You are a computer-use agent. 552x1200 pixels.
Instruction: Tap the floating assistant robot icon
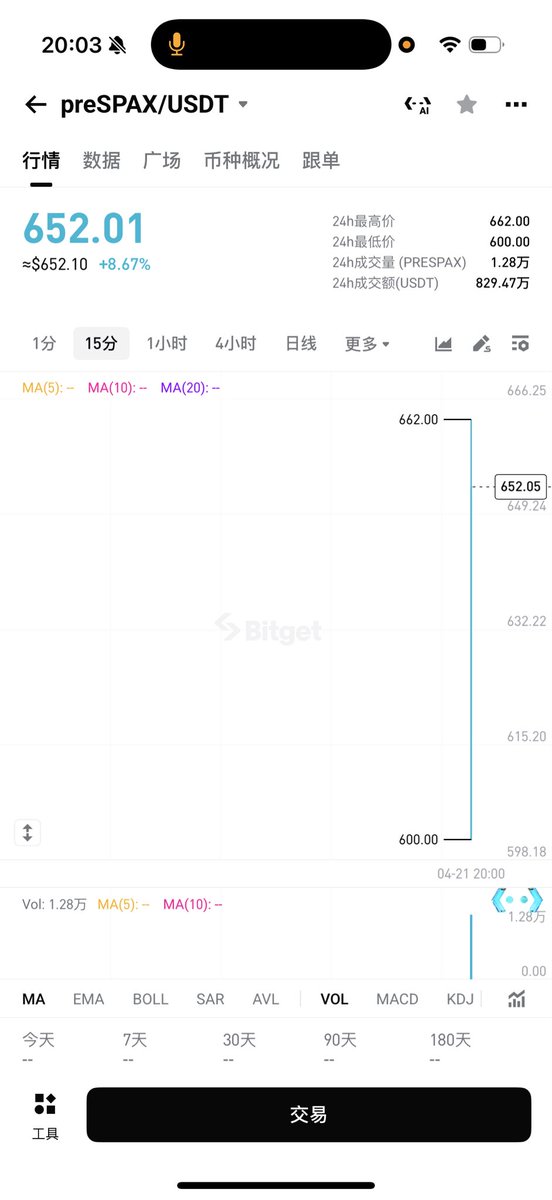tap(516, 900)
